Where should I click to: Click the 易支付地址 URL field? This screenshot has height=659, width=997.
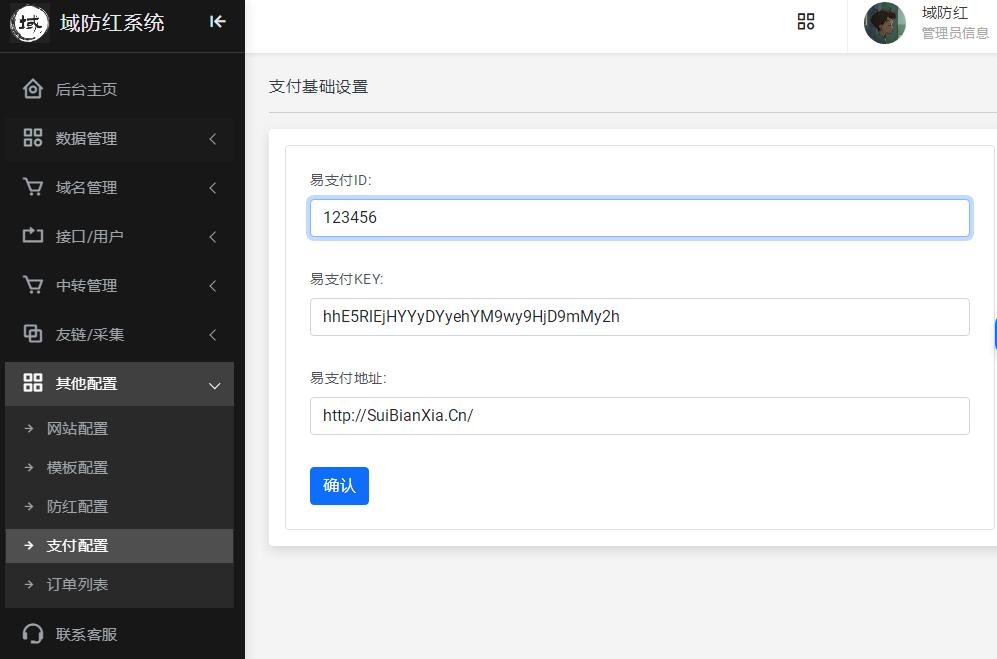coord(639,416)
